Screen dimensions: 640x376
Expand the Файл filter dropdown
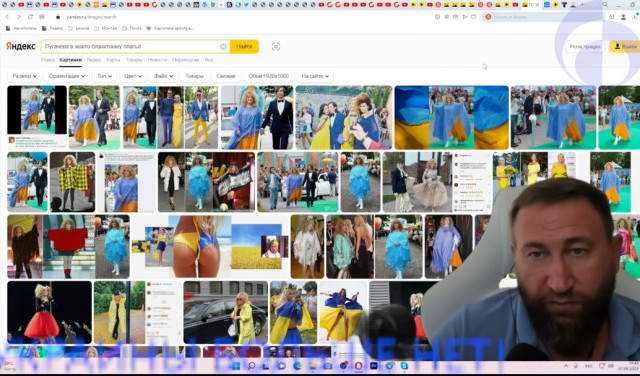[x=163, y=76]
